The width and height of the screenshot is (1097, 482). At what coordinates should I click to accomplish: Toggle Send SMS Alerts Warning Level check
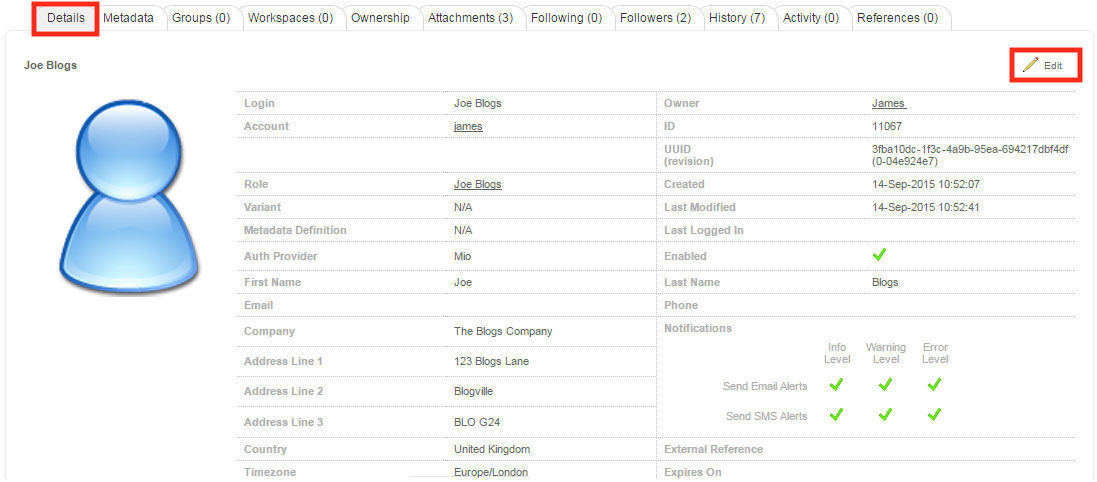885,415
